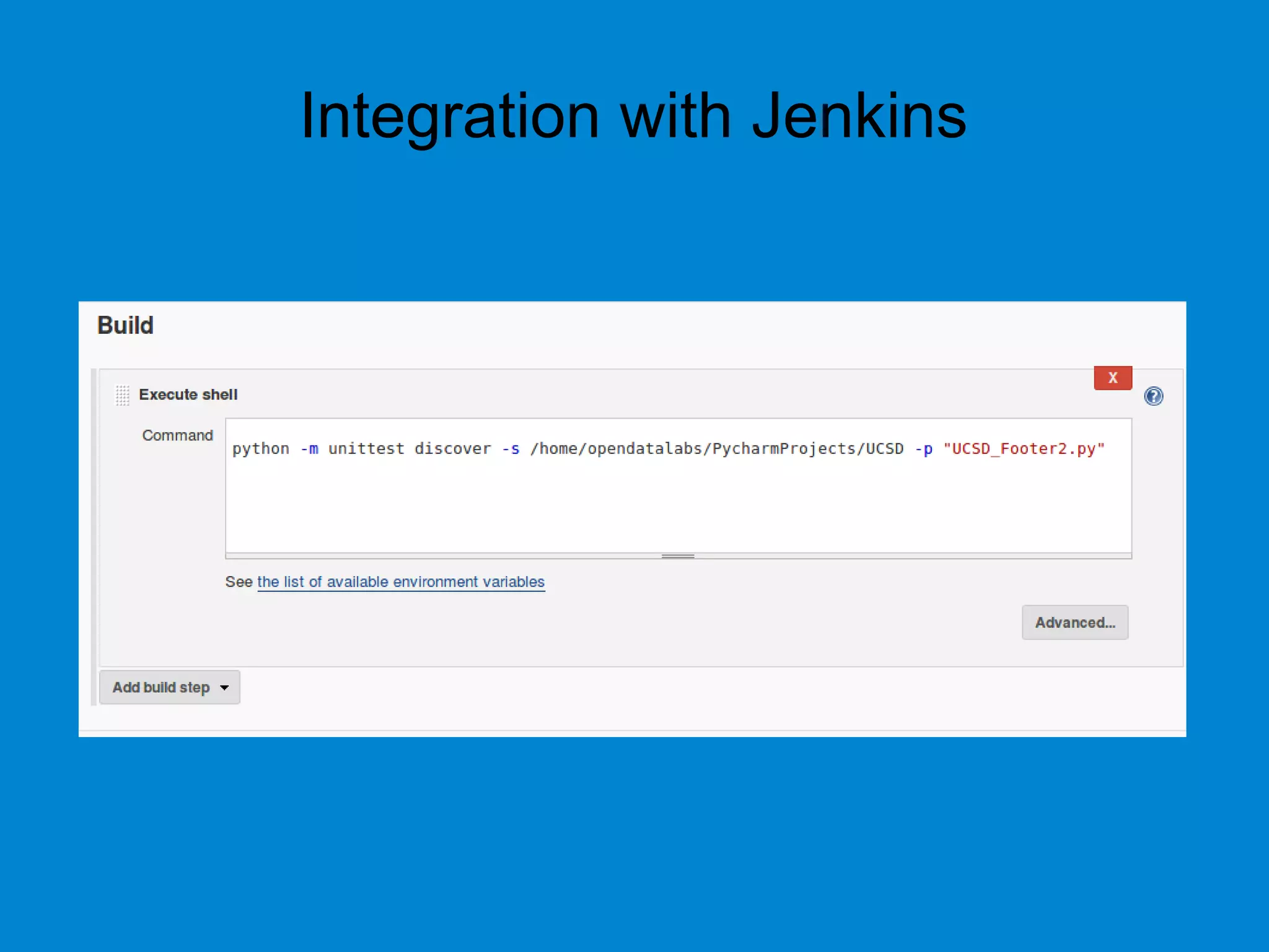This screenshot has height=952, width=1269.
Task: Click the "UCSD_Footer2.py" pattern text
Action: click(1024, 448)
